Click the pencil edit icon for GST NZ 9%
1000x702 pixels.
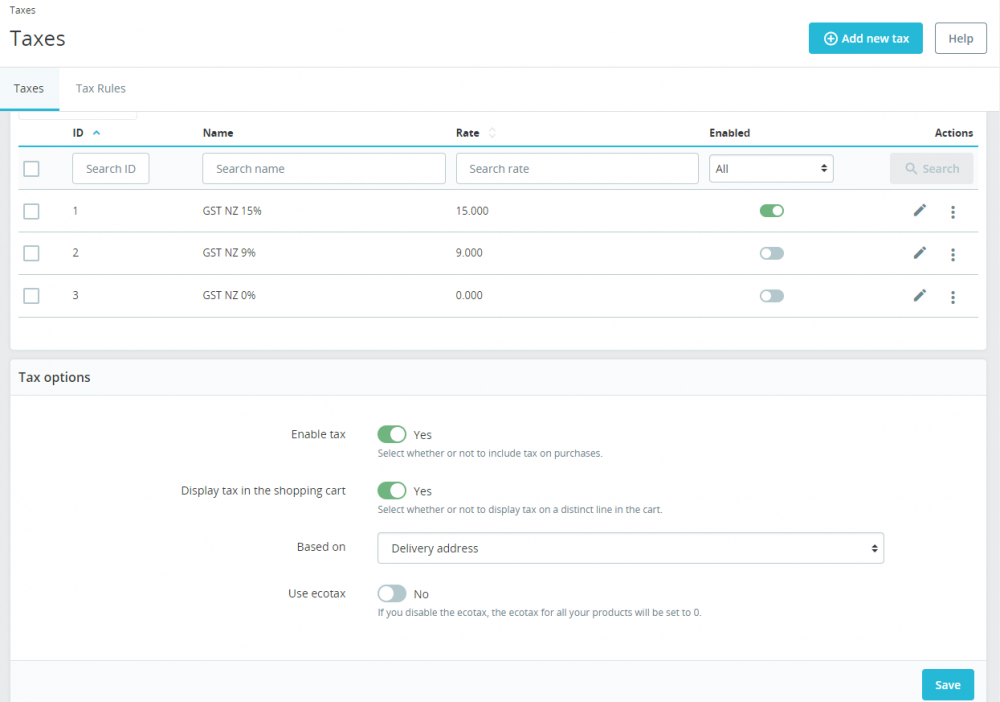tap(919, 253)
